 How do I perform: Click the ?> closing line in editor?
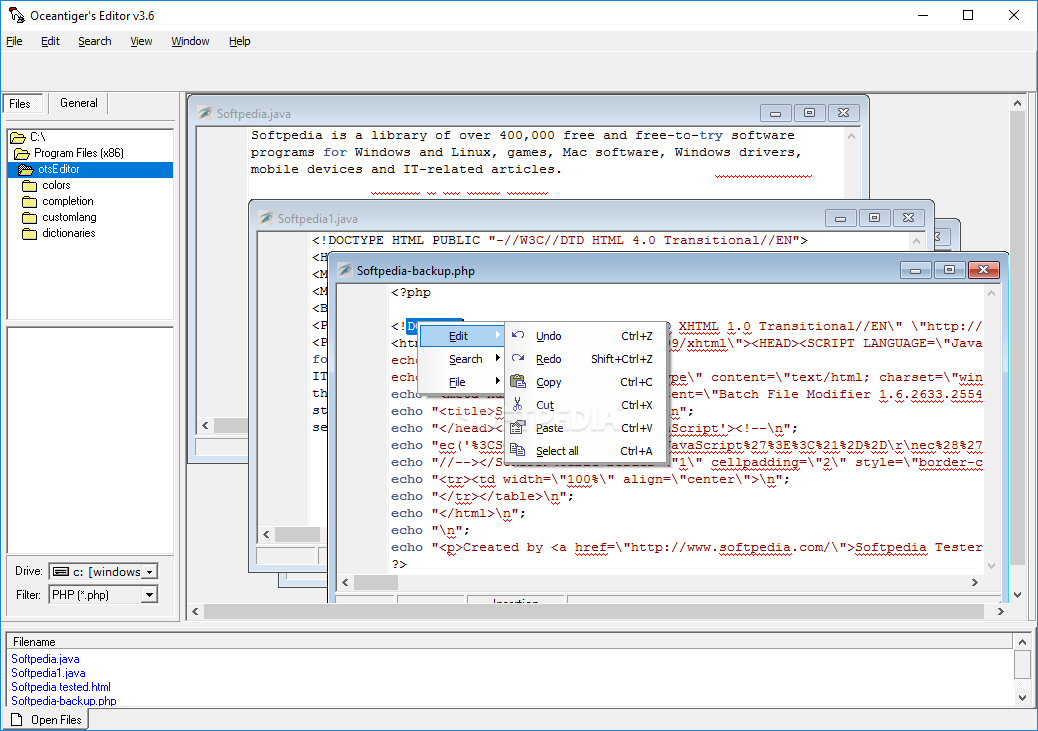point(399,564)
